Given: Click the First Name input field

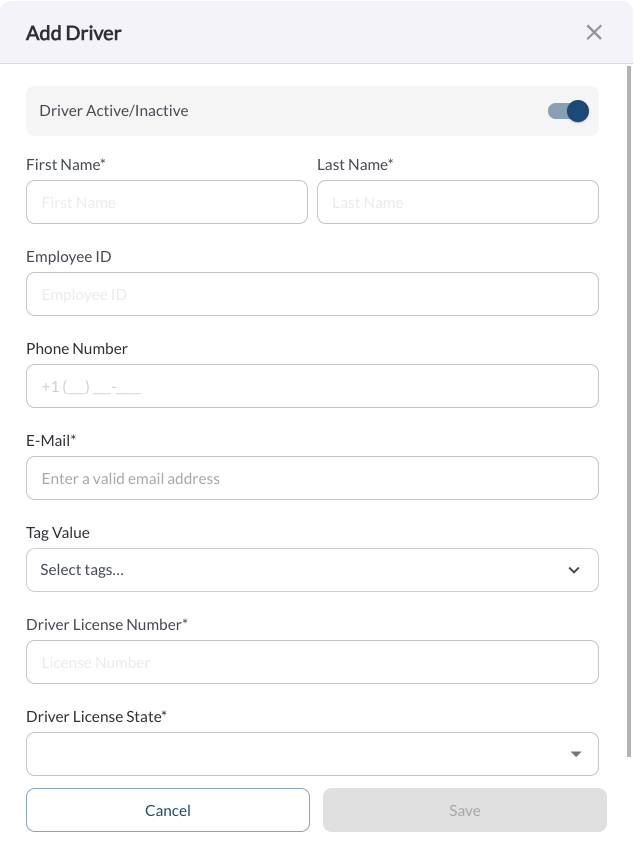Looking at the screenshot, I should [167, 202].
